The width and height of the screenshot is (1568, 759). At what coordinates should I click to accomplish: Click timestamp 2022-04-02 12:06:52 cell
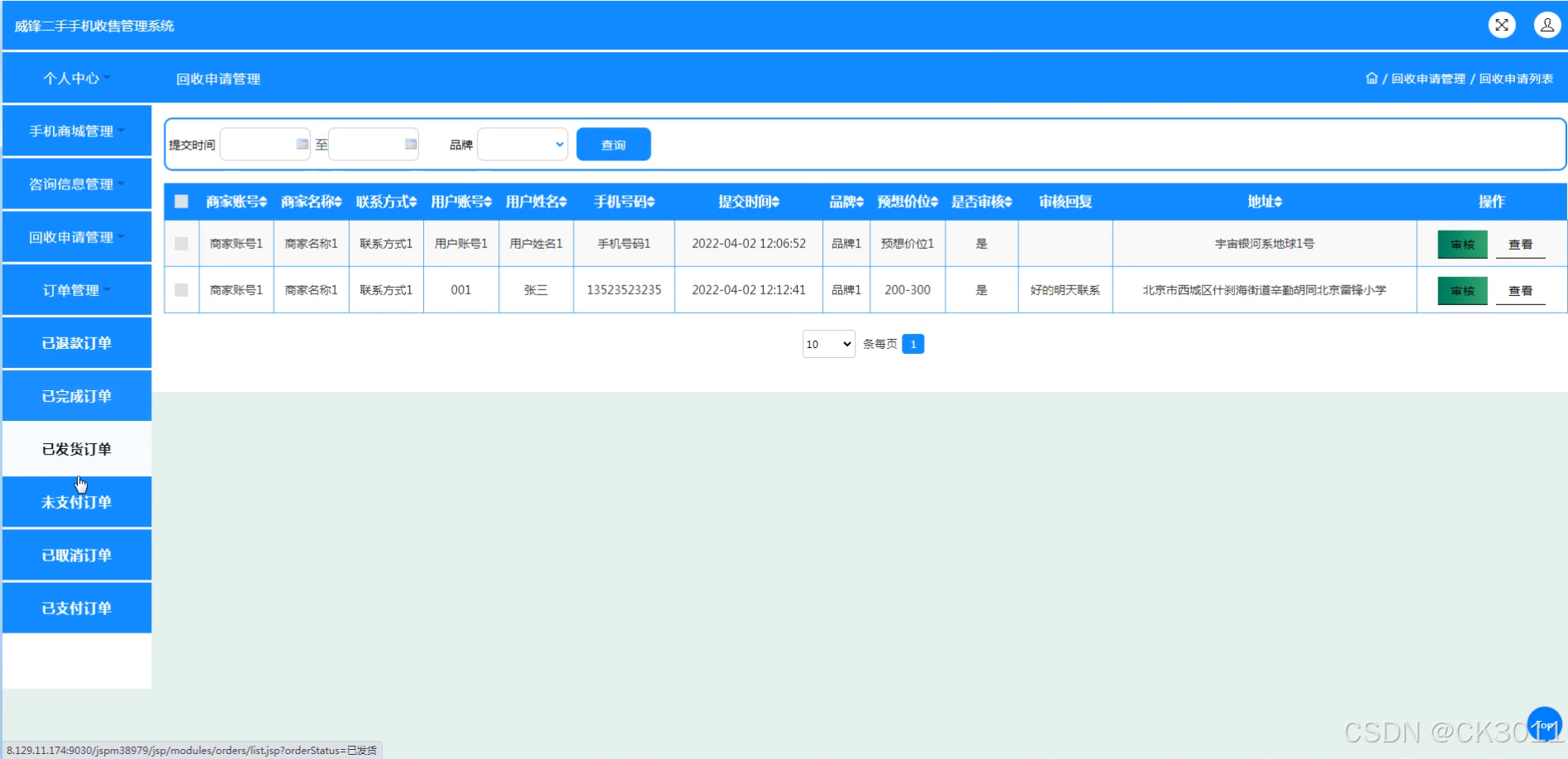pos(749,244)
